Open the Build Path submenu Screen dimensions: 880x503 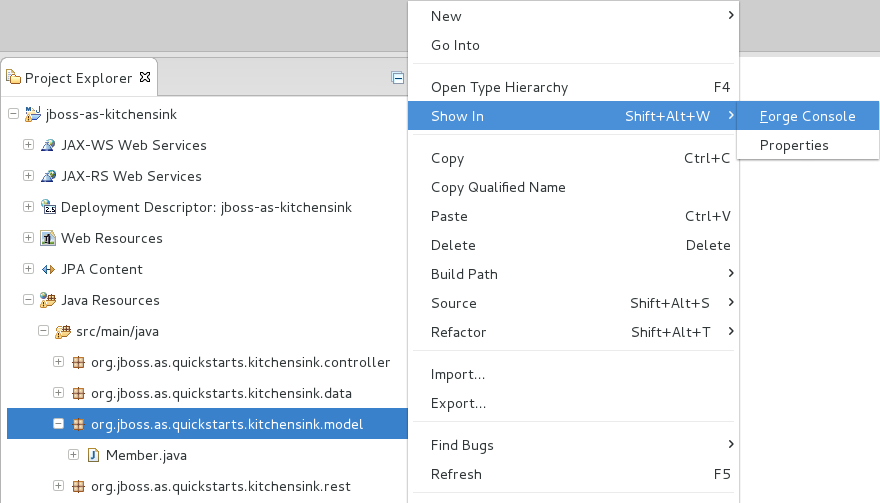pyautogui.click(x=464, y=274)
